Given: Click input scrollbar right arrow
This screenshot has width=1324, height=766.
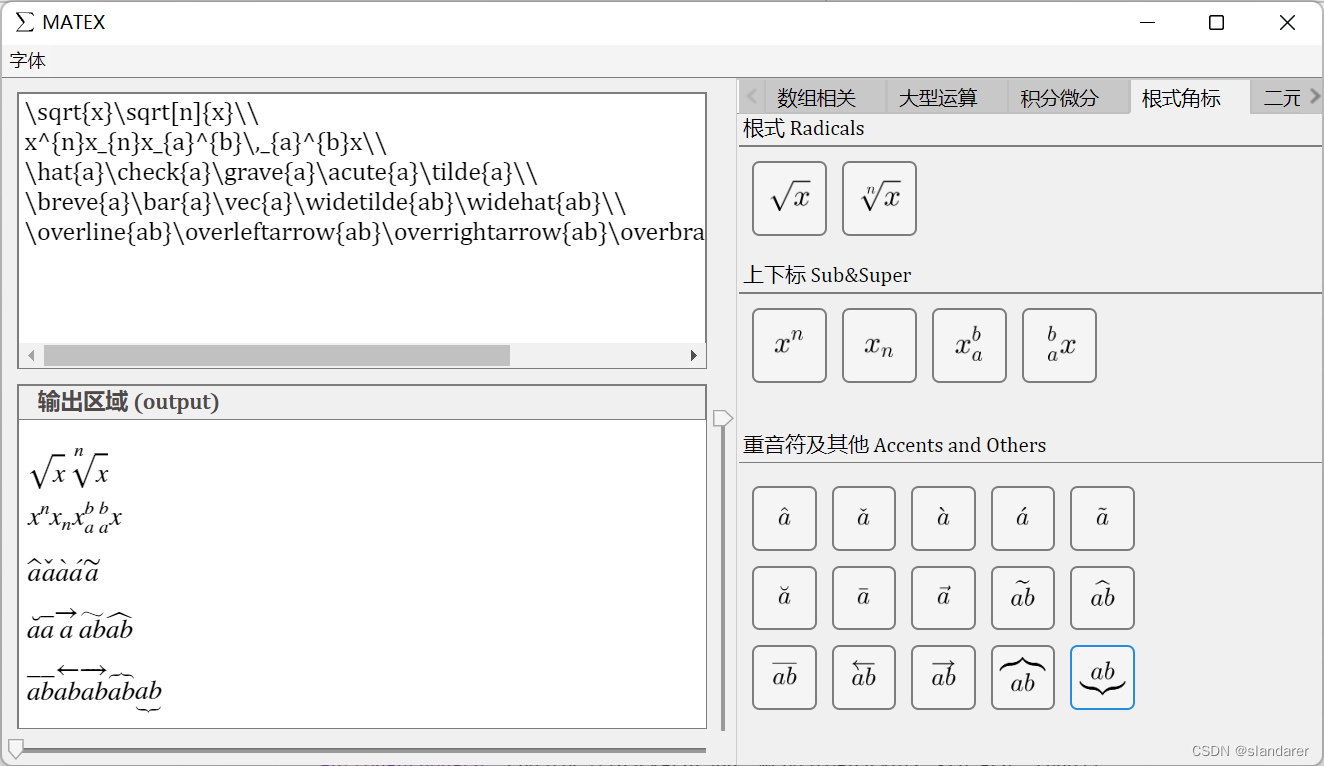Looking at the screenshot, I should pos(694,356).
